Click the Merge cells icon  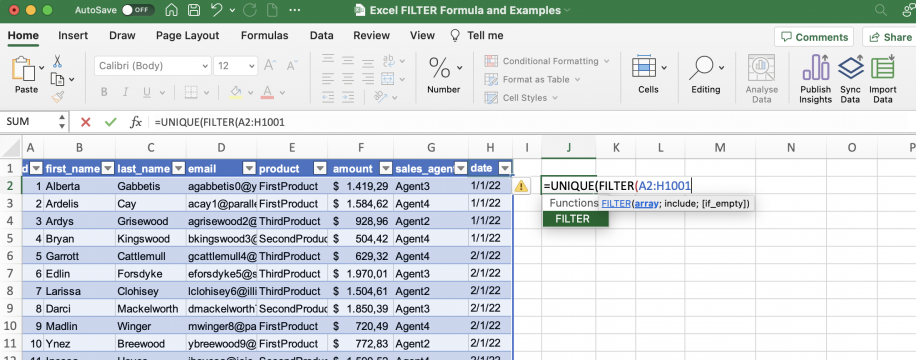click(388, 79)
